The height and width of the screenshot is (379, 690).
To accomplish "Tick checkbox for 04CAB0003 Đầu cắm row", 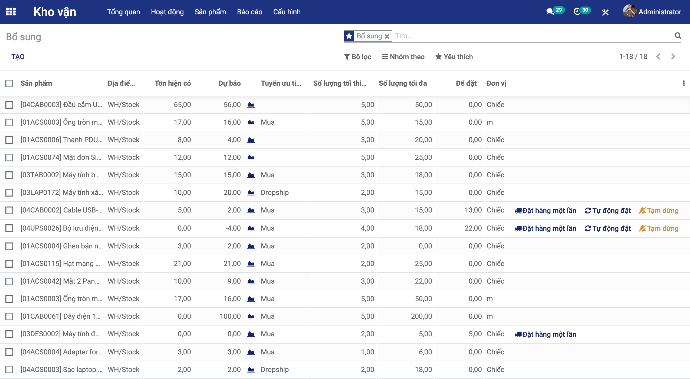I will coord(9,105).
